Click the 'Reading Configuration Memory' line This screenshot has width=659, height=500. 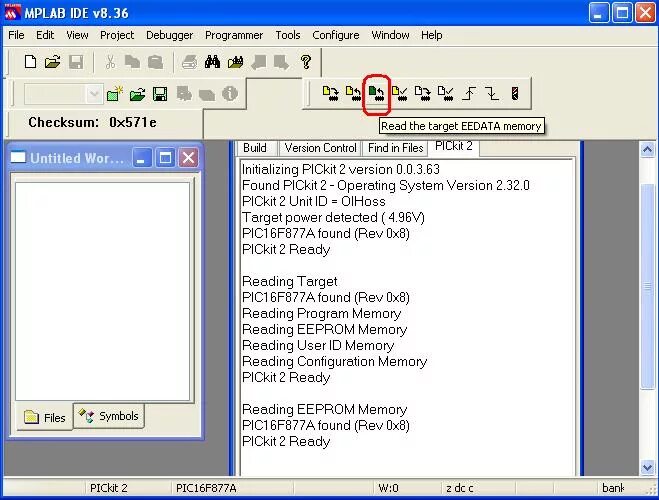click(334, 361)
